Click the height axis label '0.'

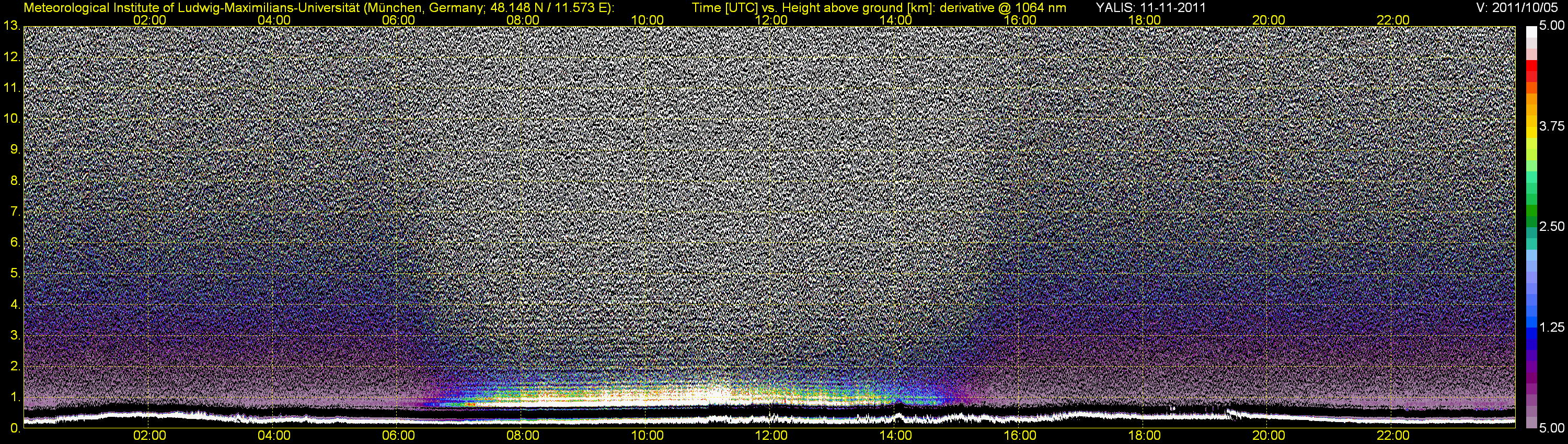tap(15, 428)
